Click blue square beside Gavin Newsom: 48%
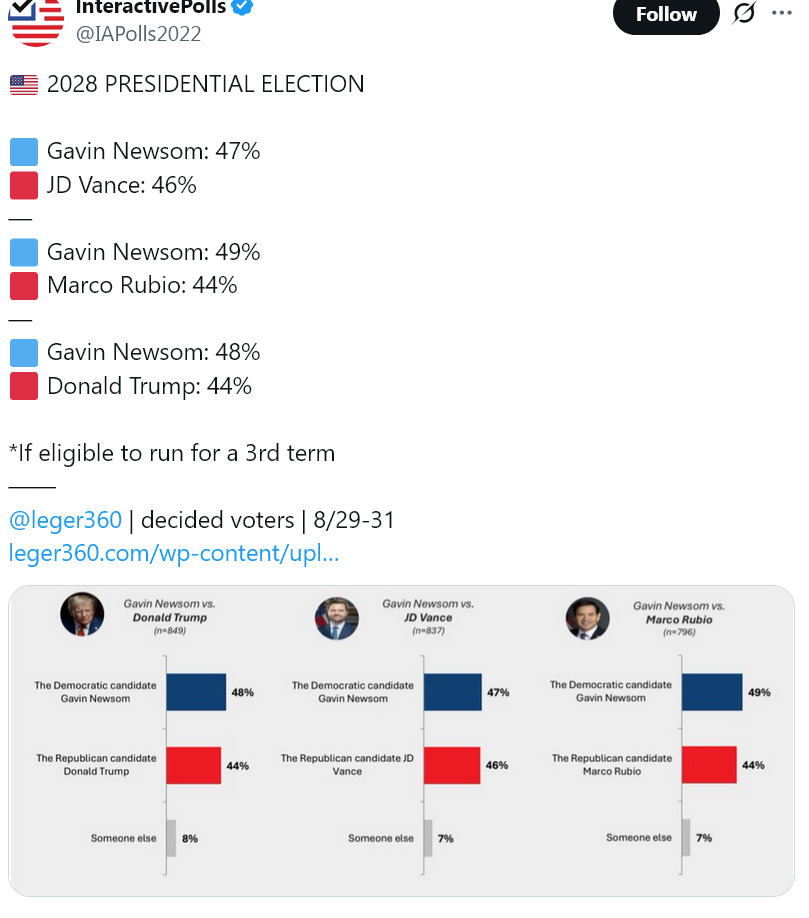 pyautogui.click(x=24, y=353)
